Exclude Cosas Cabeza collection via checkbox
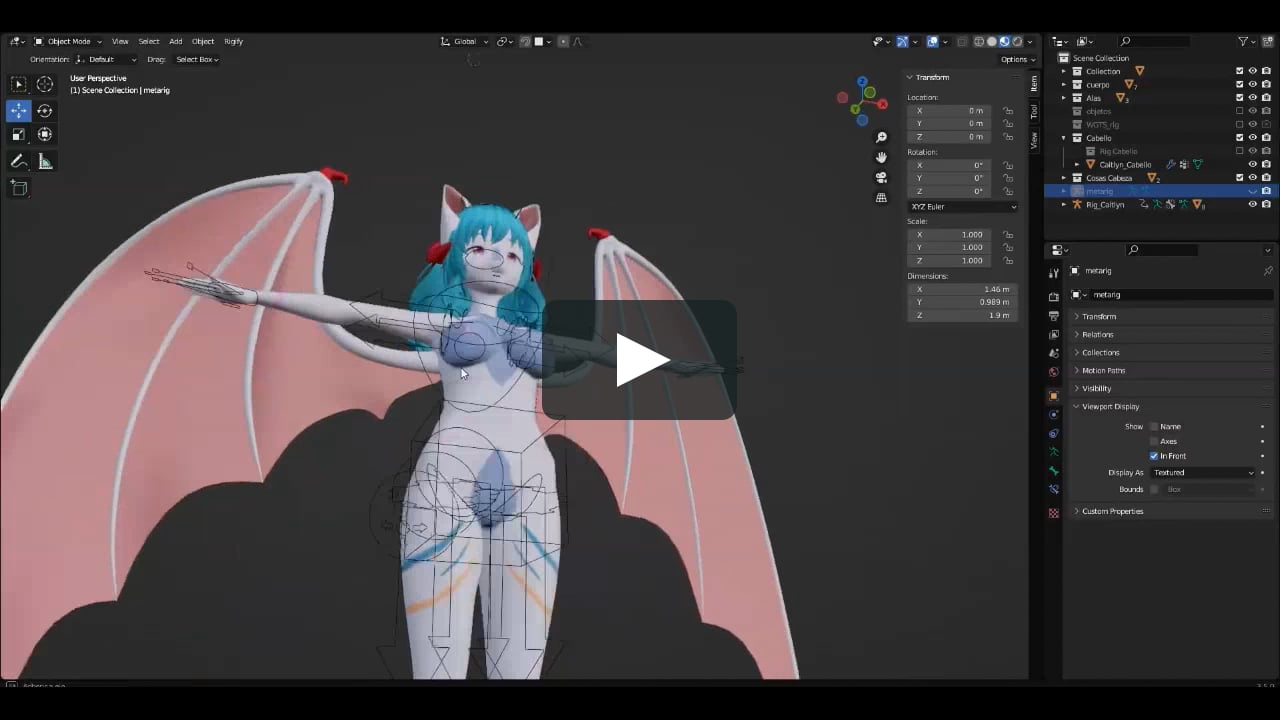The height and width of the screenshot is (720, 1280). [1240, 178]
